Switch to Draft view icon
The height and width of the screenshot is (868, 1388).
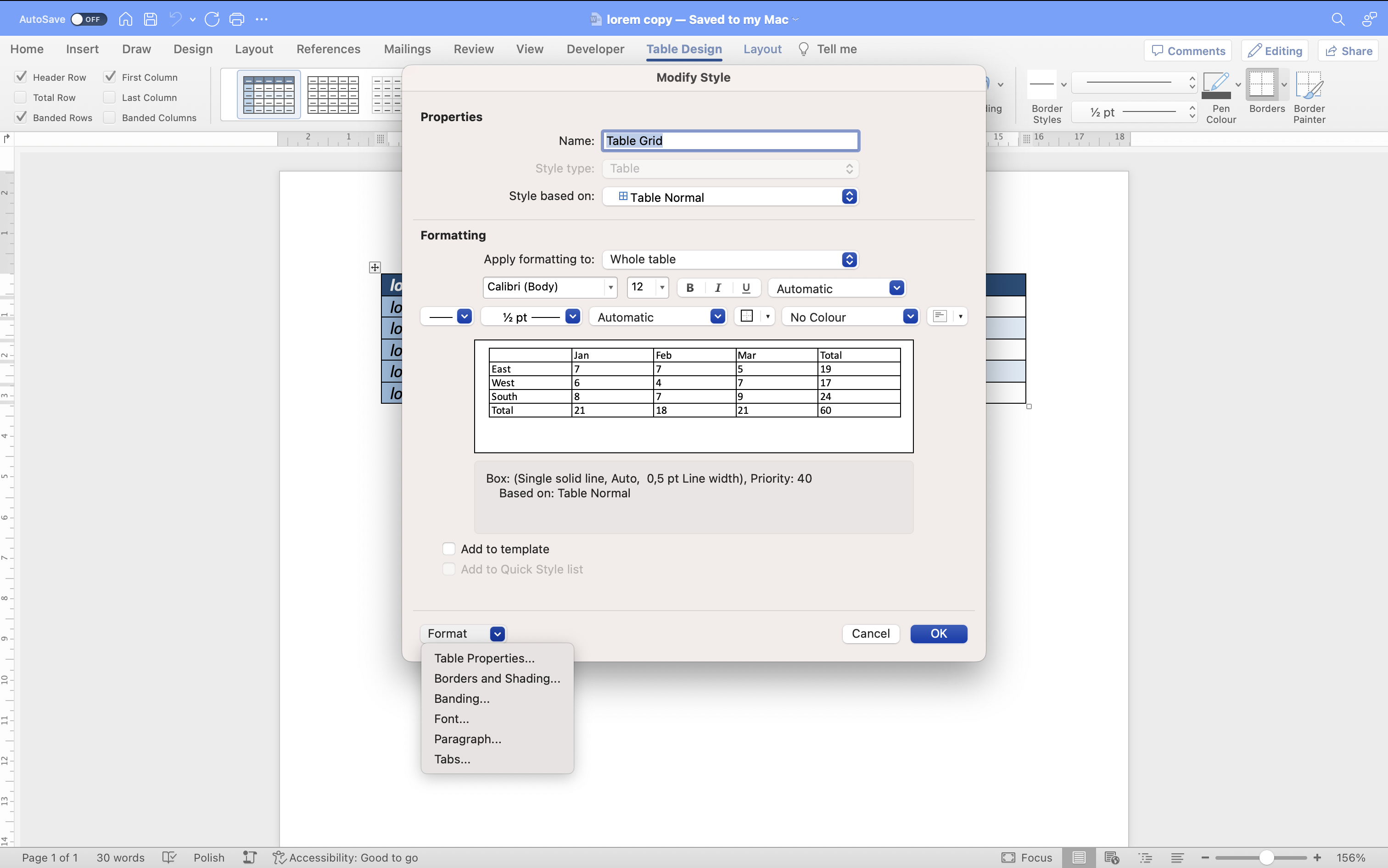(x=1178, y=857)
